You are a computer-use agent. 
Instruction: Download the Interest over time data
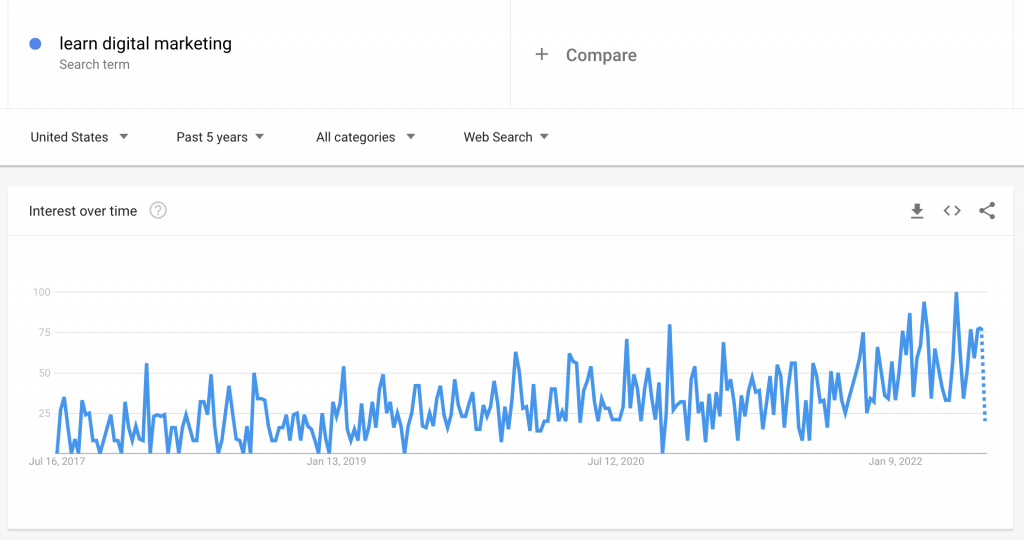[x=917, y=211]
